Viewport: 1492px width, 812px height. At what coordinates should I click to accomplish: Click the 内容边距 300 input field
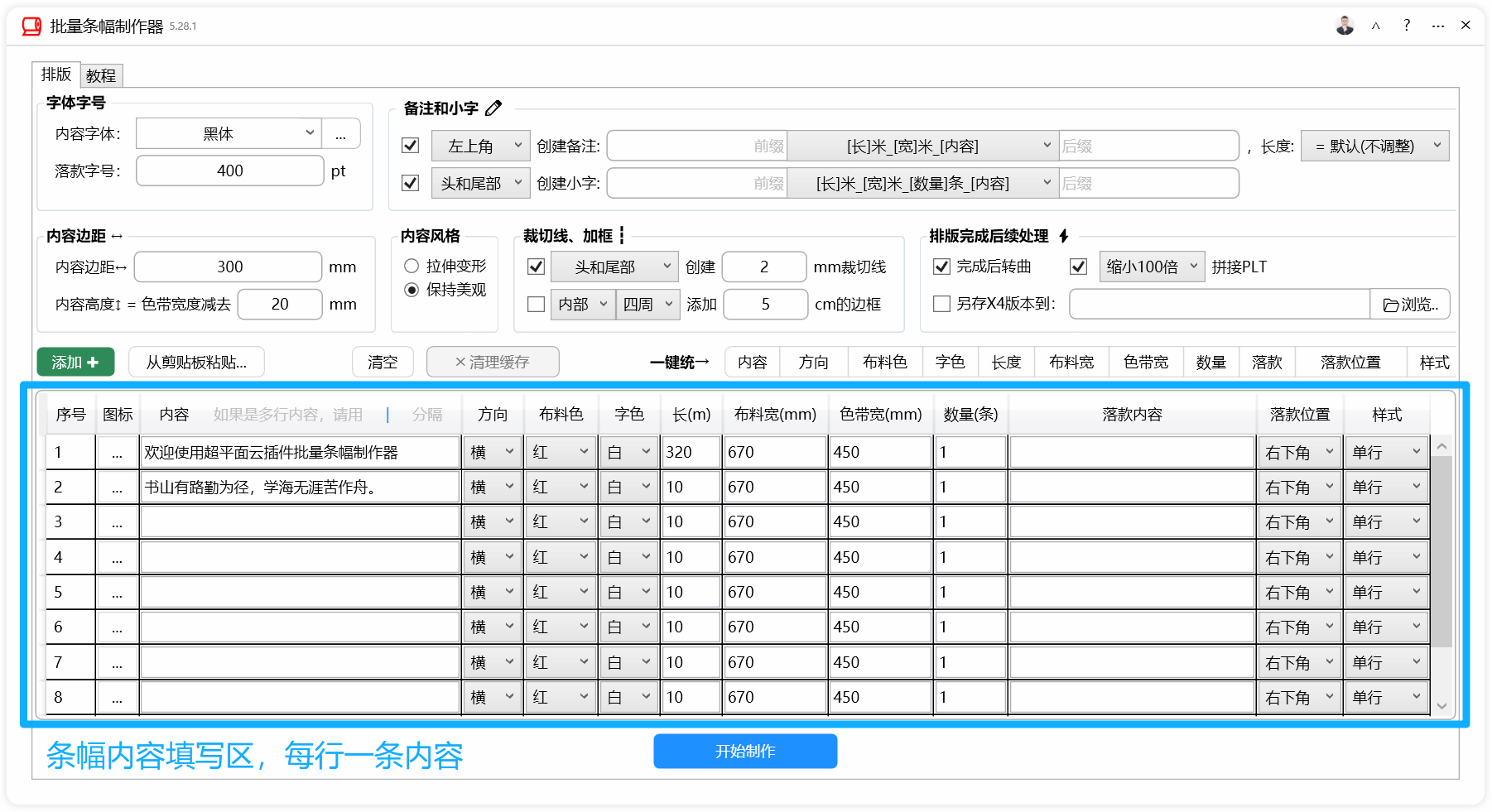click(x=229, y=267)
